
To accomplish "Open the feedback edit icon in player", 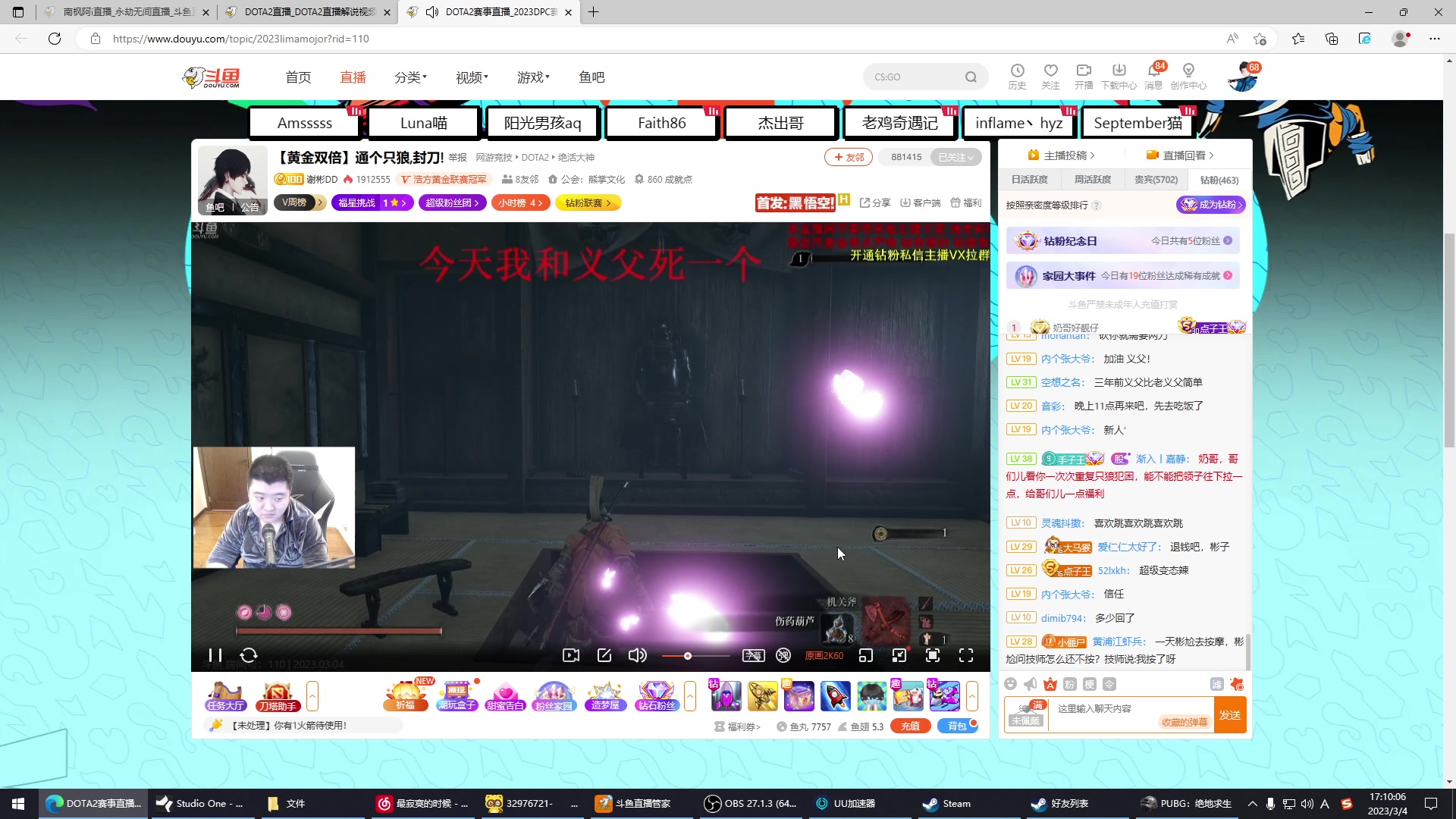I will coord(604,655).
